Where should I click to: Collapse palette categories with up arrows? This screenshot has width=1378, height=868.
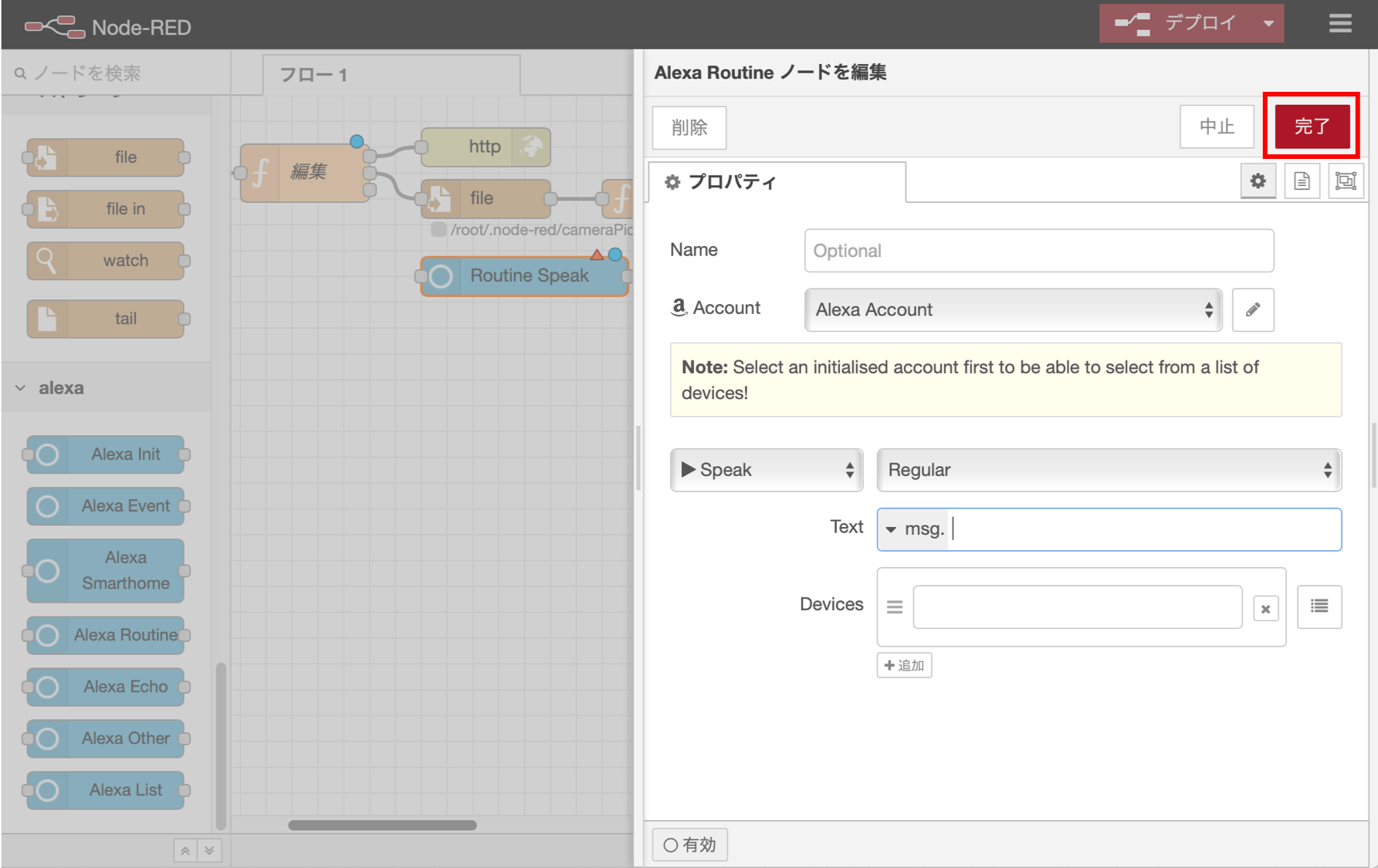click(185, 850)
